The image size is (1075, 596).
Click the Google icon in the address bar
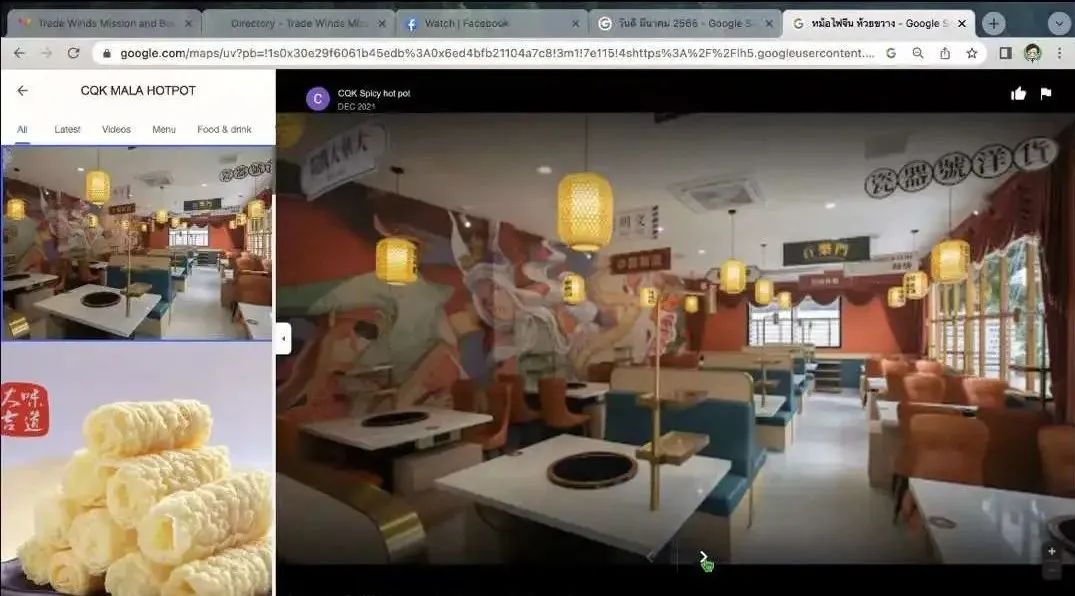coord(891,53)
